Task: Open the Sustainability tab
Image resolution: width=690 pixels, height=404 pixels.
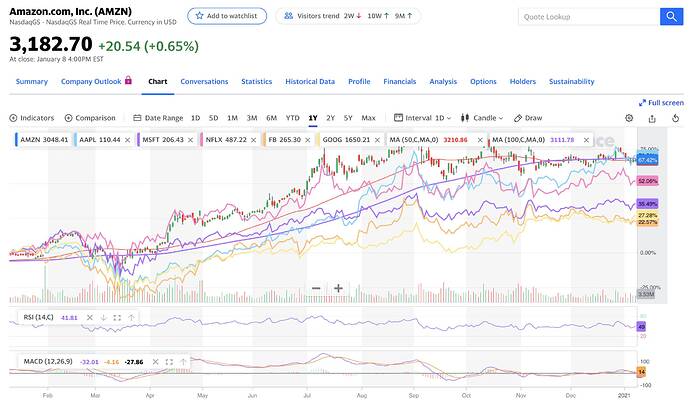Action: coord(572,81)
